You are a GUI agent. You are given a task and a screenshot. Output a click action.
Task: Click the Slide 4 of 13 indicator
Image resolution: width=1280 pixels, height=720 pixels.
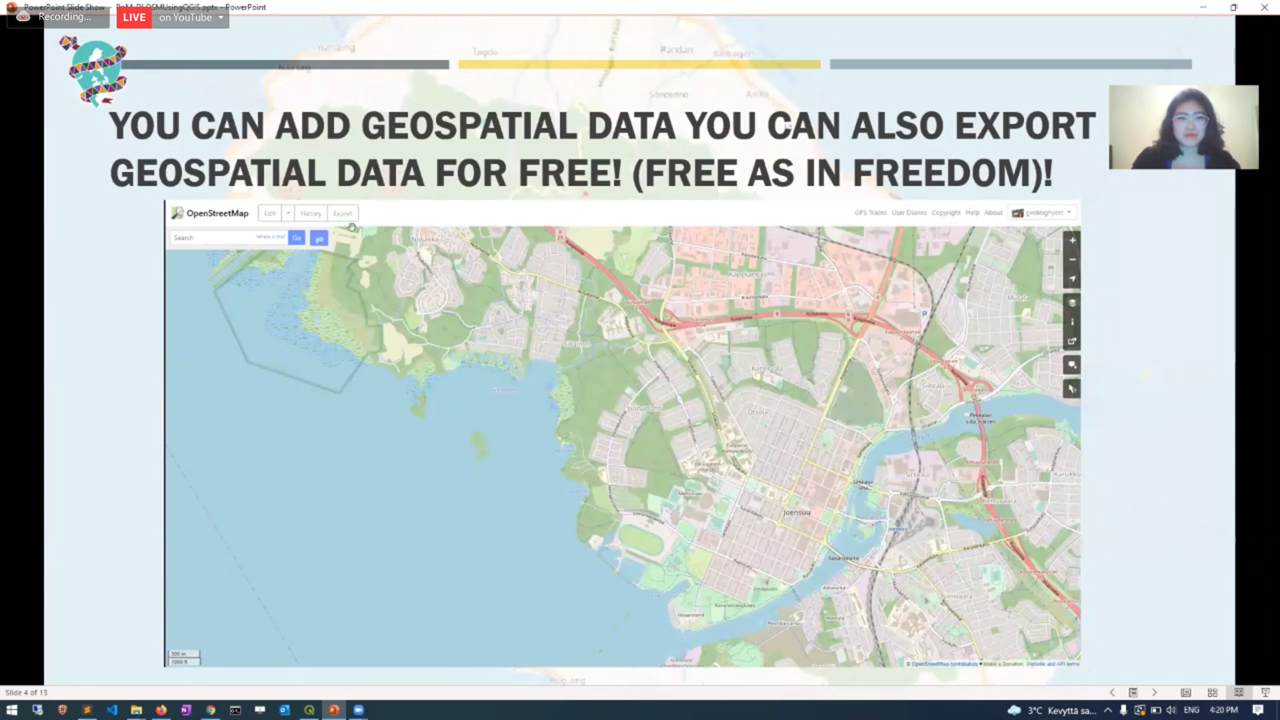[26, 692]
